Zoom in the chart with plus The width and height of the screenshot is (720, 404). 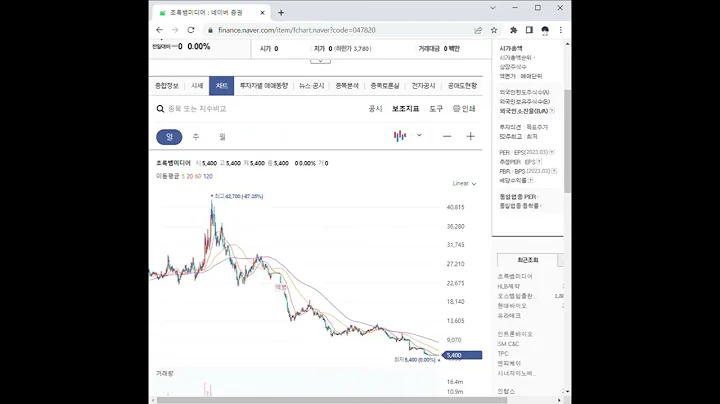tap(470, 136)
